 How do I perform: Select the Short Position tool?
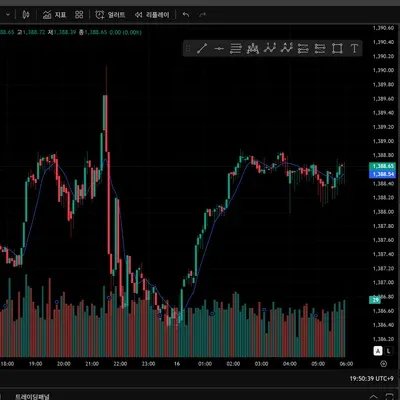[x=320, y=49]
